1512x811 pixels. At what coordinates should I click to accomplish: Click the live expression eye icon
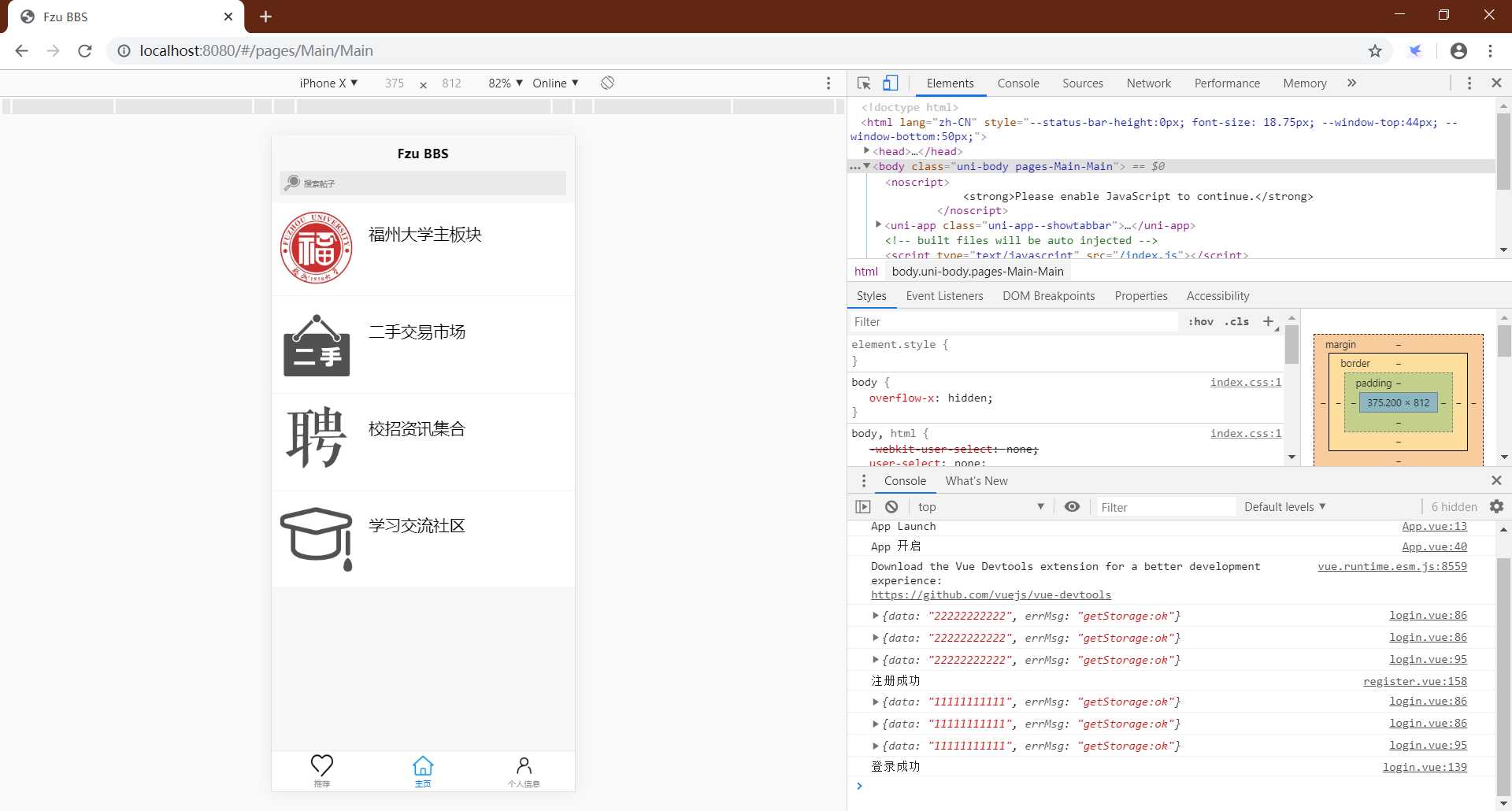1072,506
